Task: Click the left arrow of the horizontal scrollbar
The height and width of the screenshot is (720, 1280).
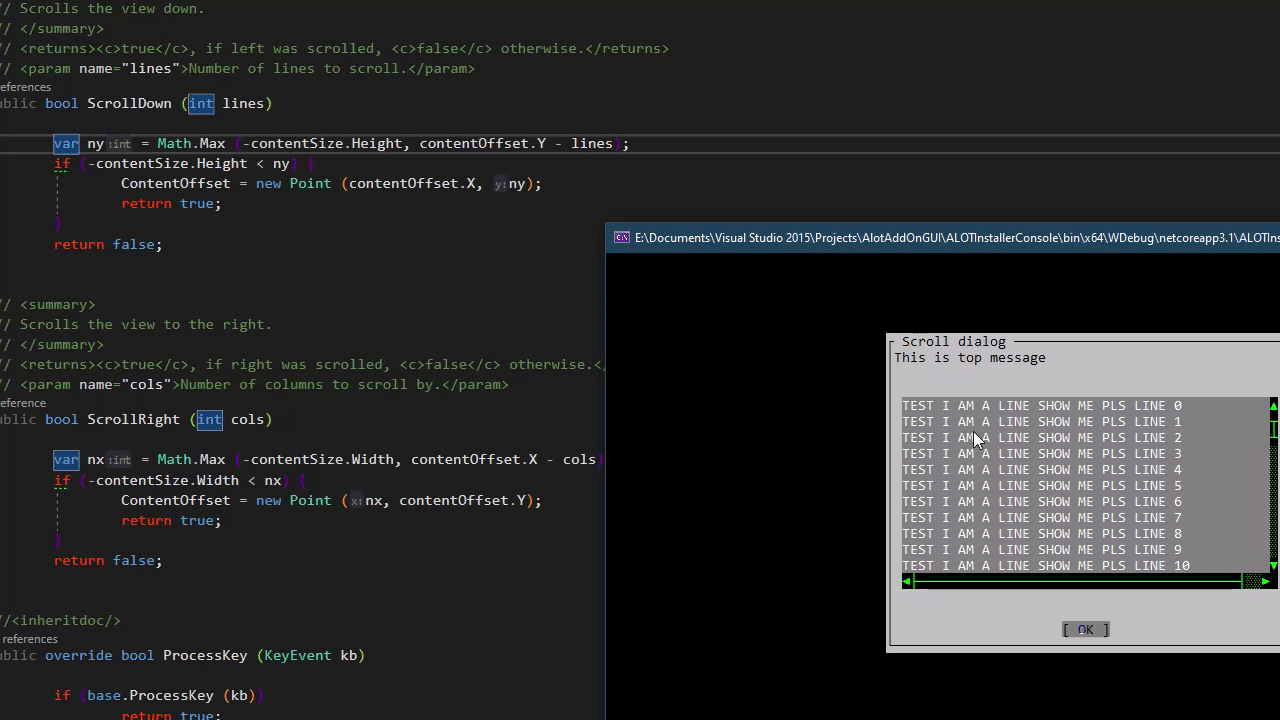Action: tap(906, 581)
